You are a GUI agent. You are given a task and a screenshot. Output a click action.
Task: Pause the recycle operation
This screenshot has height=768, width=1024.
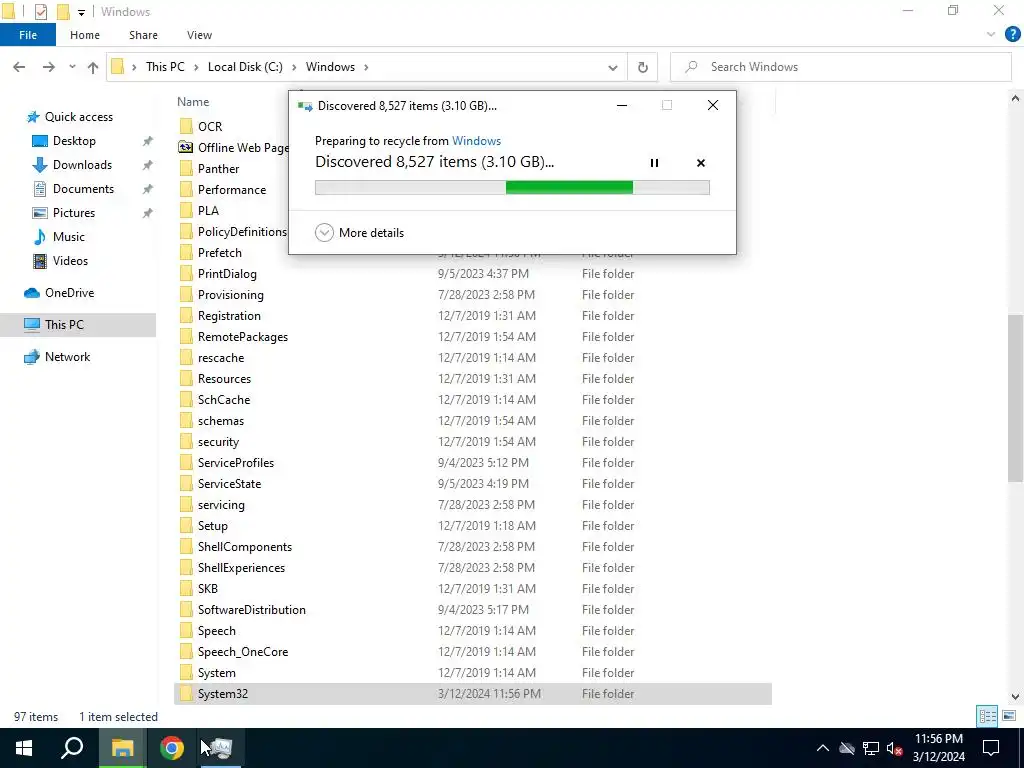coord(654,163)
